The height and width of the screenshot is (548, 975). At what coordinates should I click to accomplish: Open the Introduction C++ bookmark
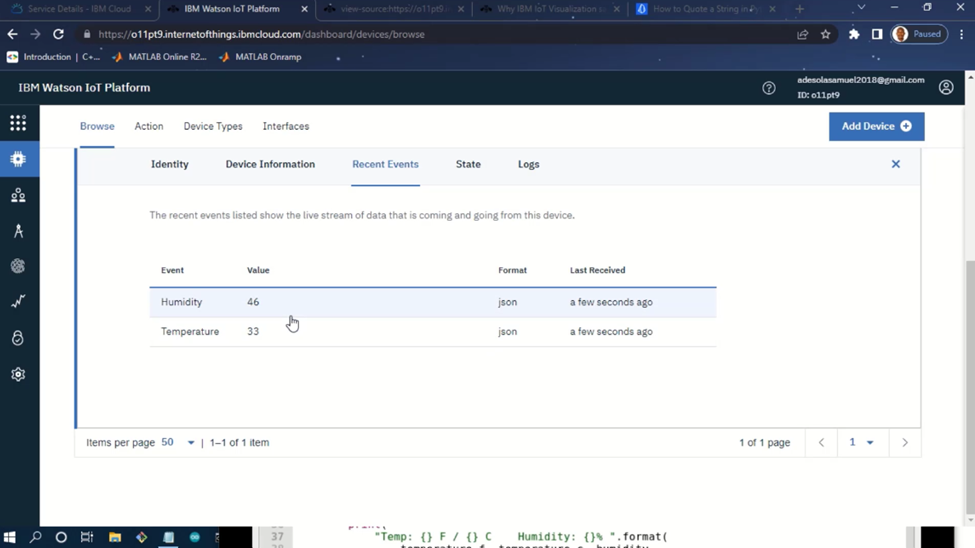pyautogui.click(x=53, y=57)
